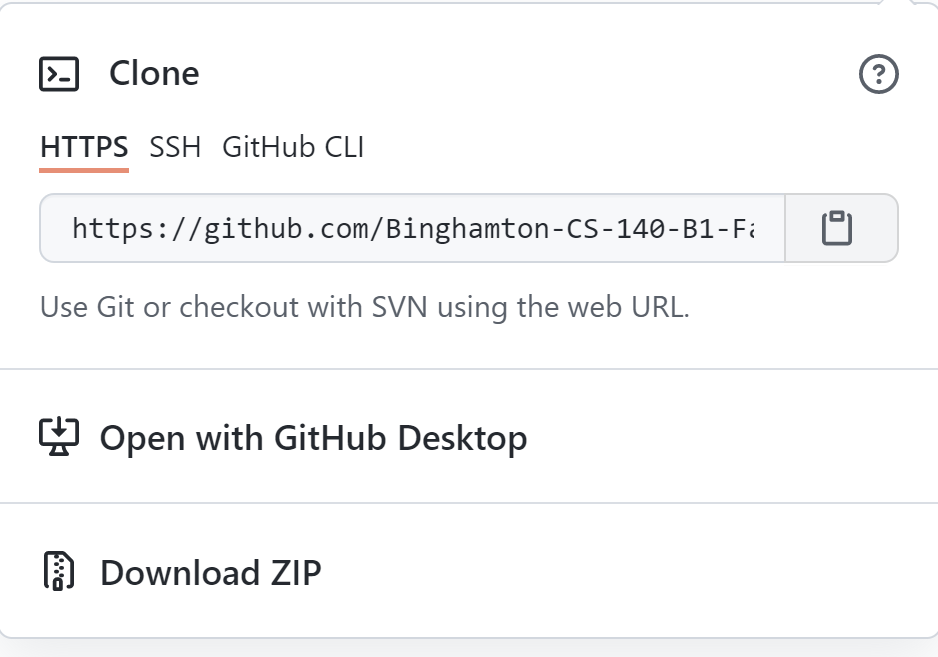Image resolution: width=938 pixels, height=657 pixels.
Task: Select the HTTPS clone tab
Action: tap(84, 148)
